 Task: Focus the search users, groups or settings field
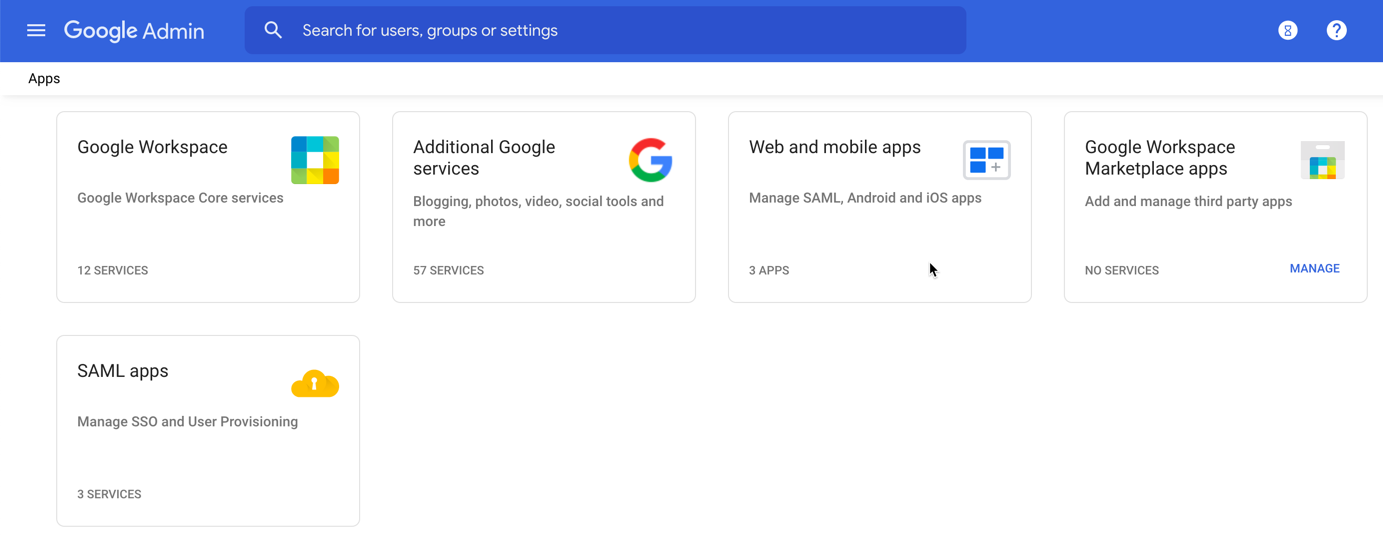coord(605,31)
